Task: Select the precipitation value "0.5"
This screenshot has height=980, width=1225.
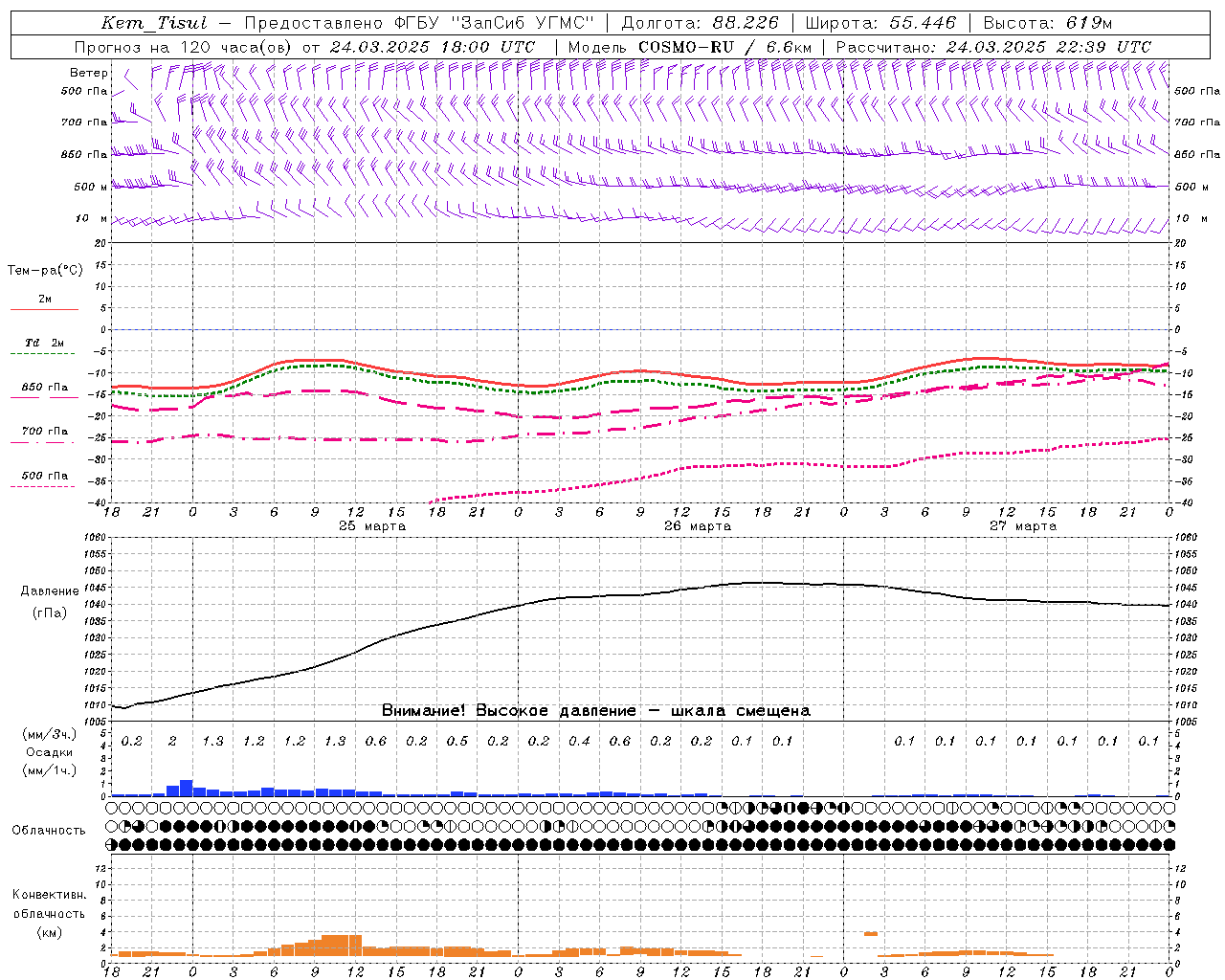Action: tap(457, 742)
